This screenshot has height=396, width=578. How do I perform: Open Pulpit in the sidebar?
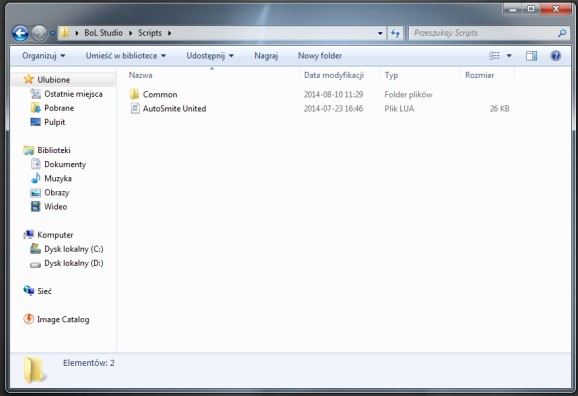(x=55, y=122)
